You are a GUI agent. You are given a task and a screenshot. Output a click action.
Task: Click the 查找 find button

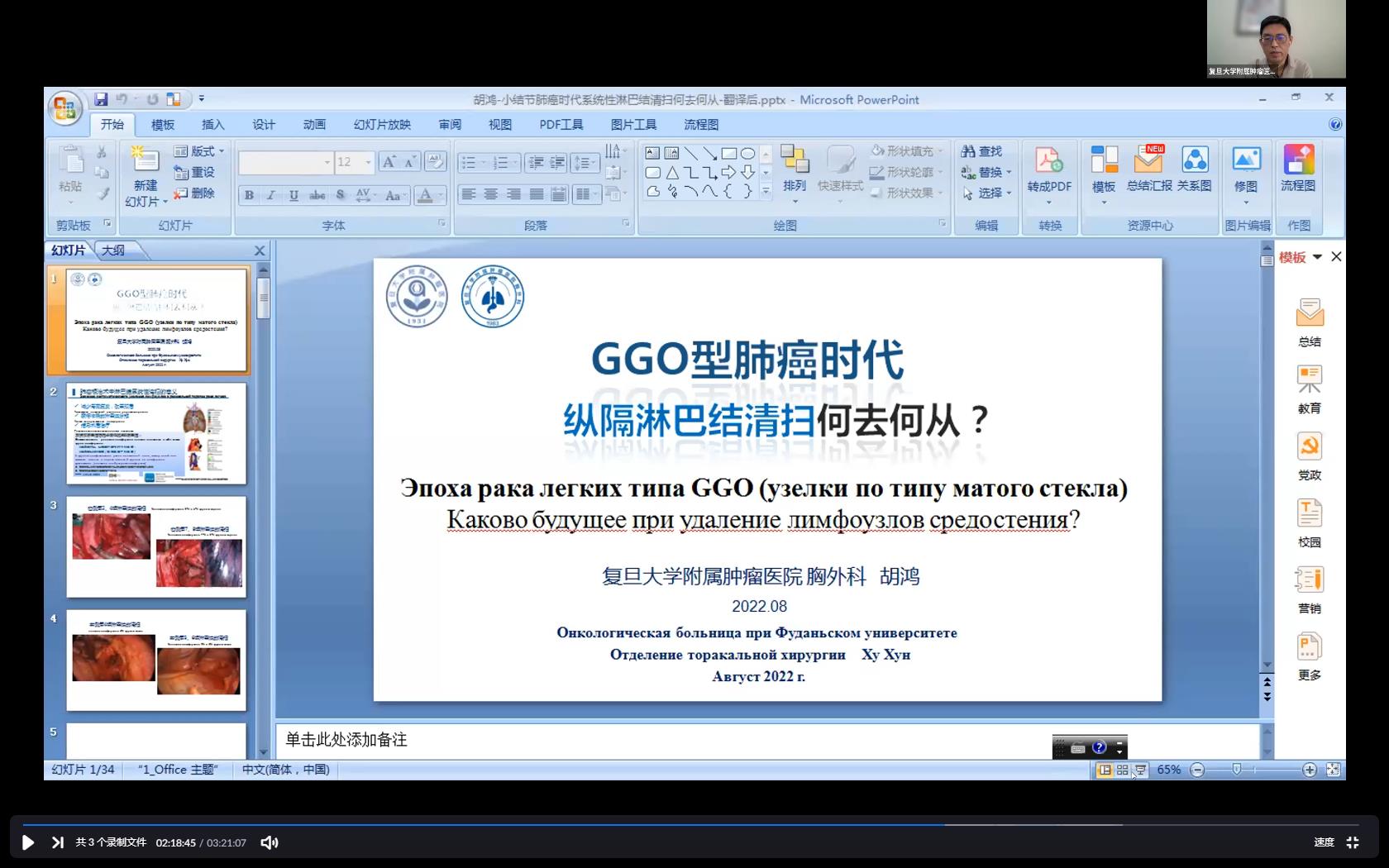[x=981, y=151]
